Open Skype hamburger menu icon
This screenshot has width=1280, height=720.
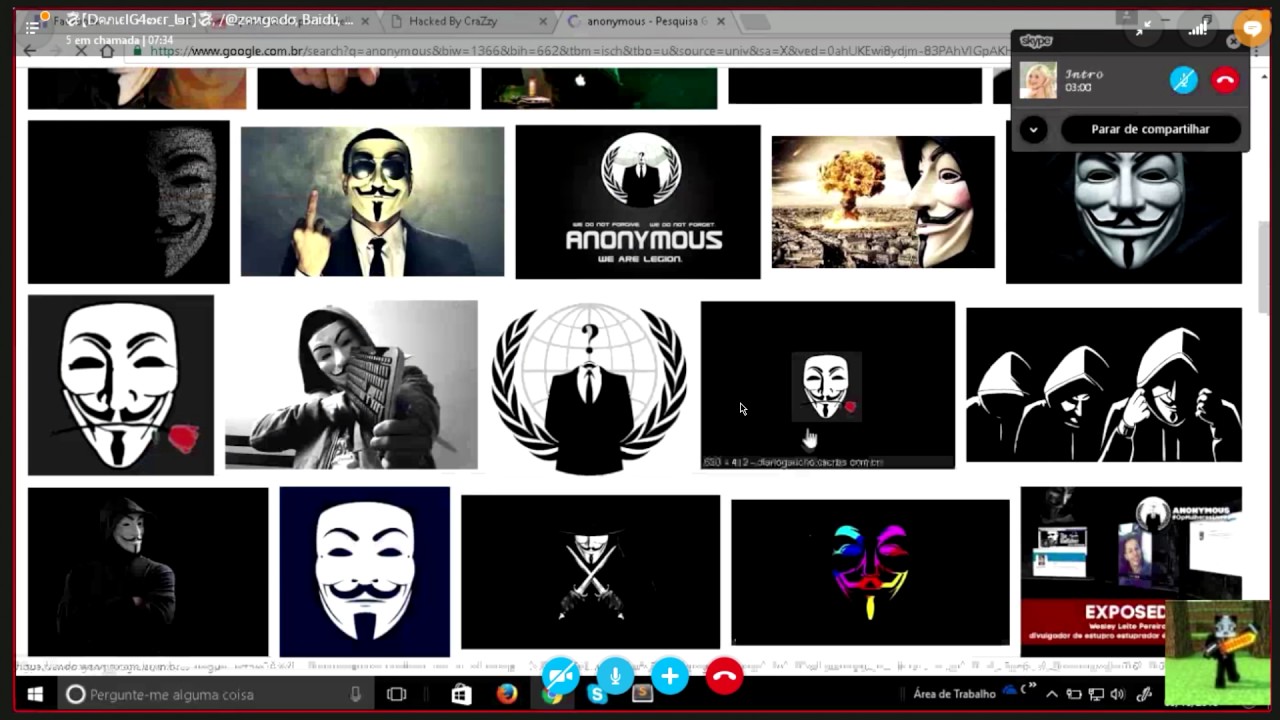(33, 27)
